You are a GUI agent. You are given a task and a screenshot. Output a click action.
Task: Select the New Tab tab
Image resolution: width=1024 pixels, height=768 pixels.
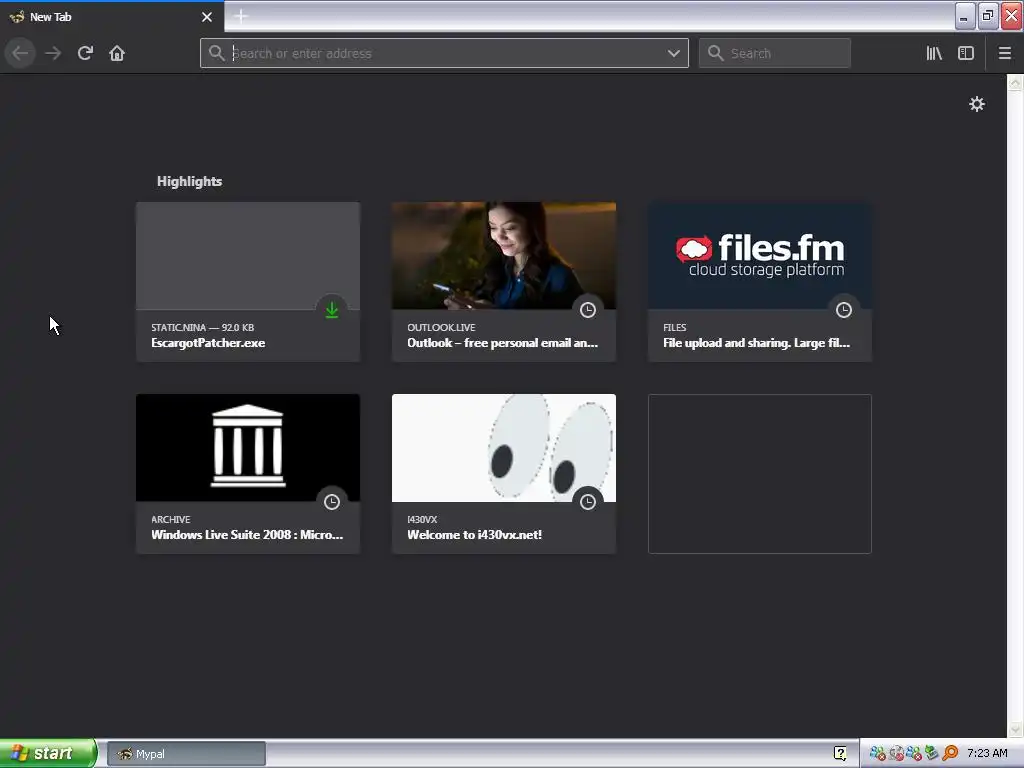coord(112,17)
